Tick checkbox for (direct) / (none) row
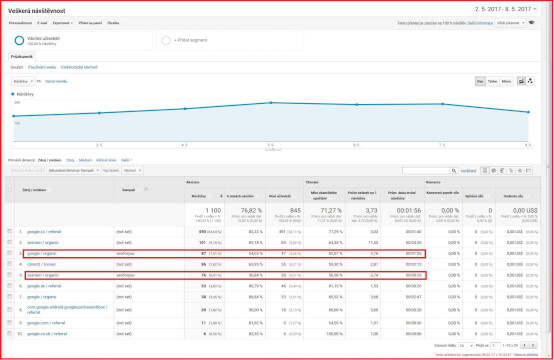Viewport: 554px width, 360px height. (10, 264)
